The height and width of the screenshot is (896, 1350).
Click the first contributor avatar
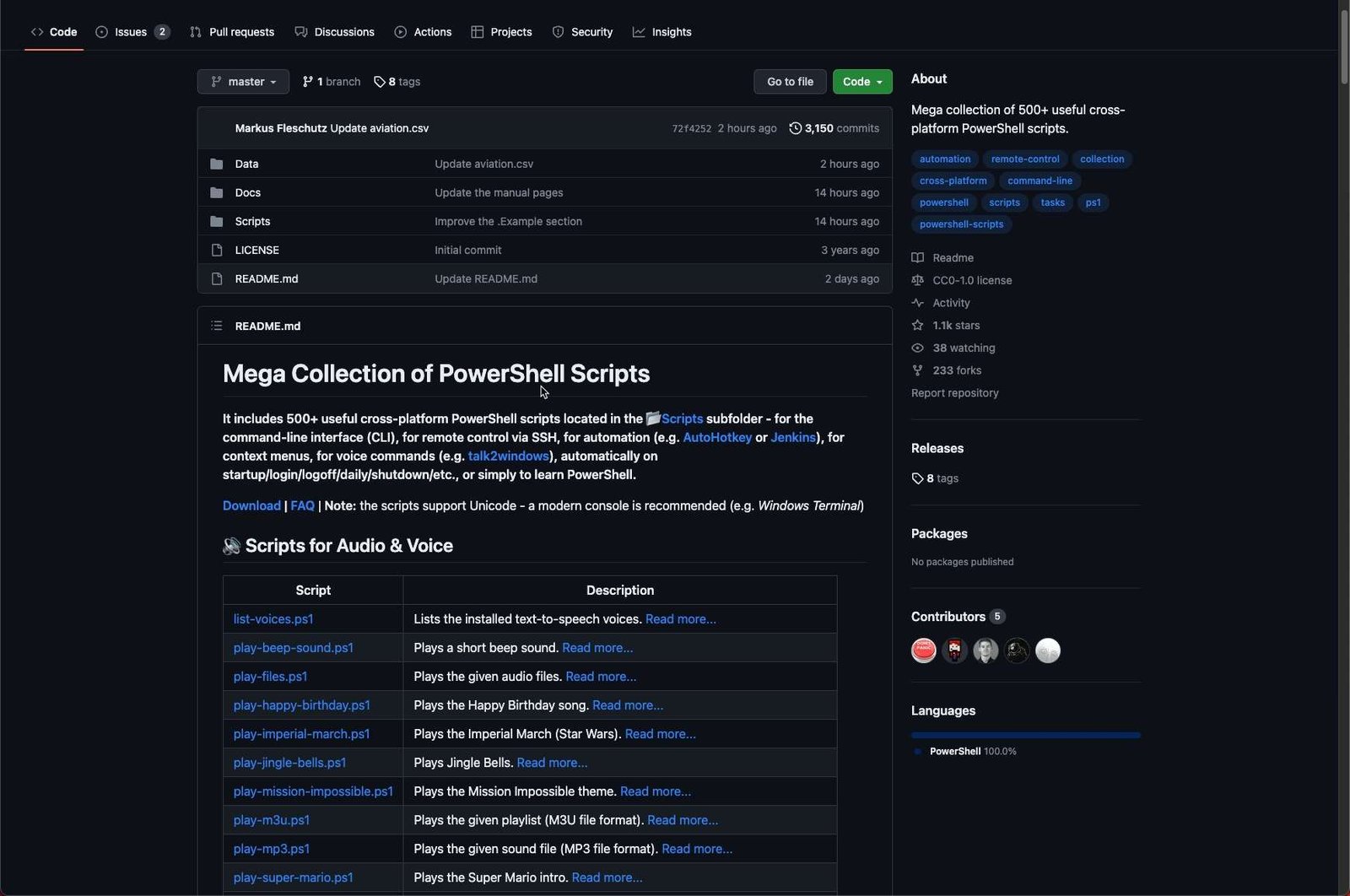coord(924,650)
